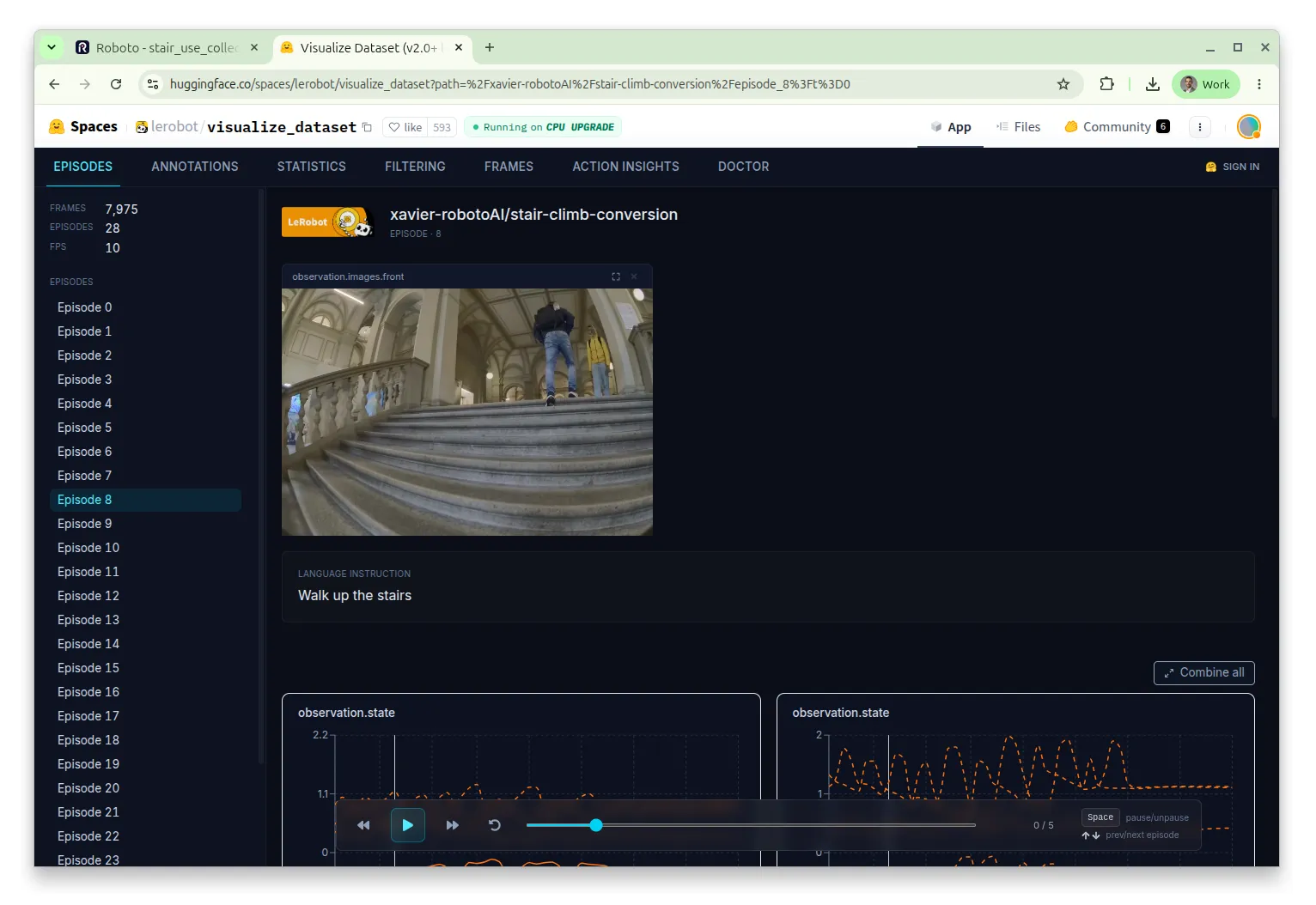Copy the visualize_dataset space name
The image size is (1316, 905).
coord(367,127)
